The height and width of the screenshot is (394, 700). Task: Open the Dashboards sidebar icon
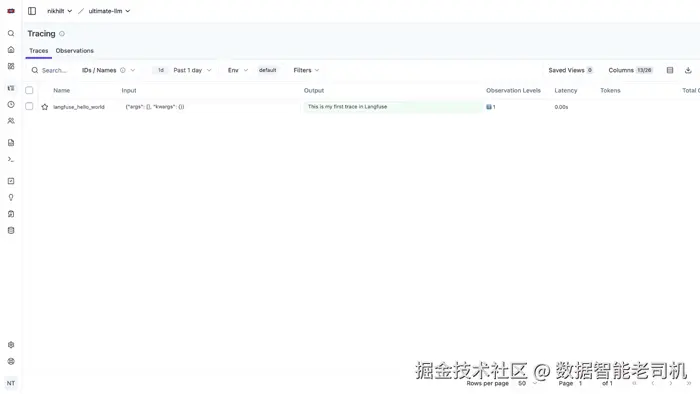coord(11,66)
